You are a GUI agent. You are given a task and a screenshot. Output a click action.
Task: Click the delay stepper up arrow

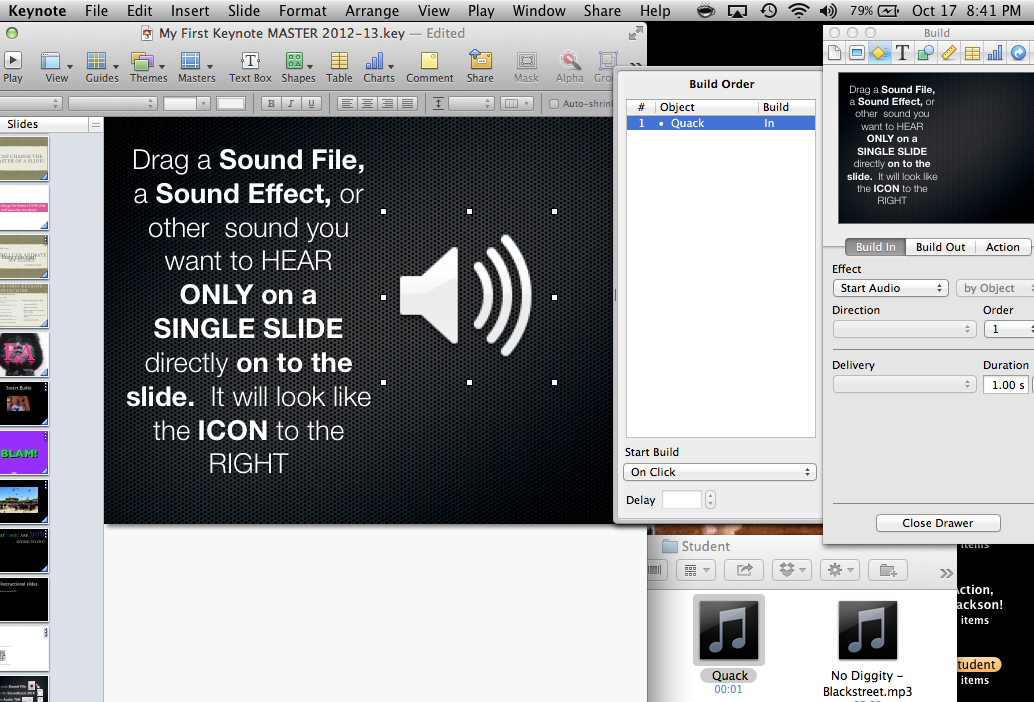(710, 495)
